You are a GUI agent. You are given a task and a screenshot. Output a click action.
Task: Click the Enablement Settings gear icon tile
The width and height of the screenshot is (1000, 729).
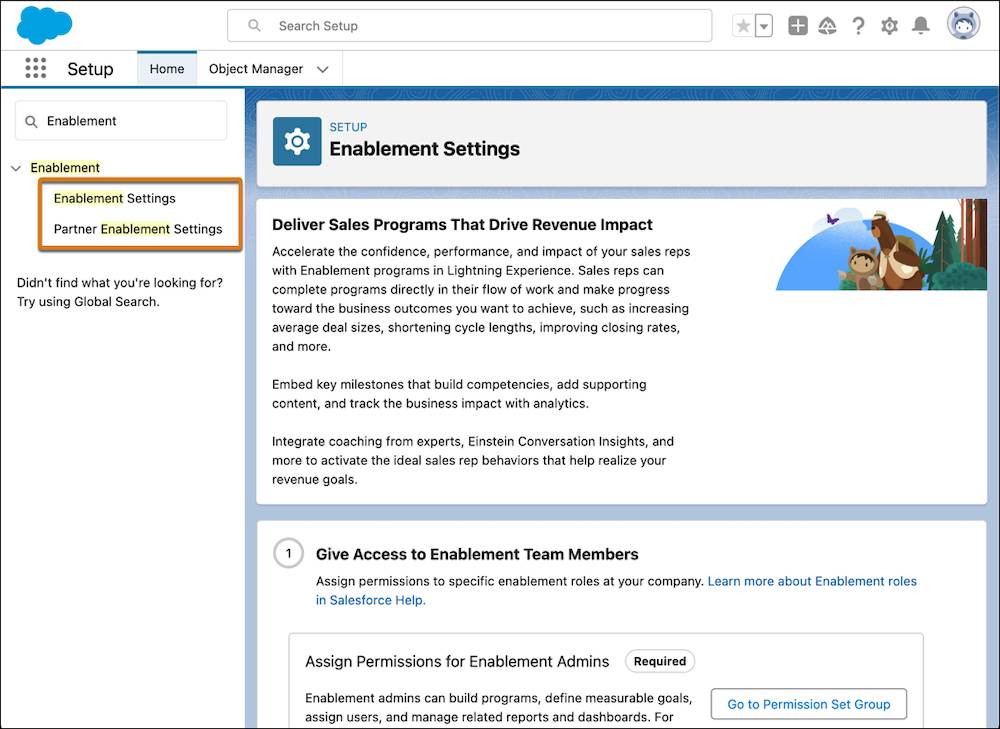coord(297,142)
